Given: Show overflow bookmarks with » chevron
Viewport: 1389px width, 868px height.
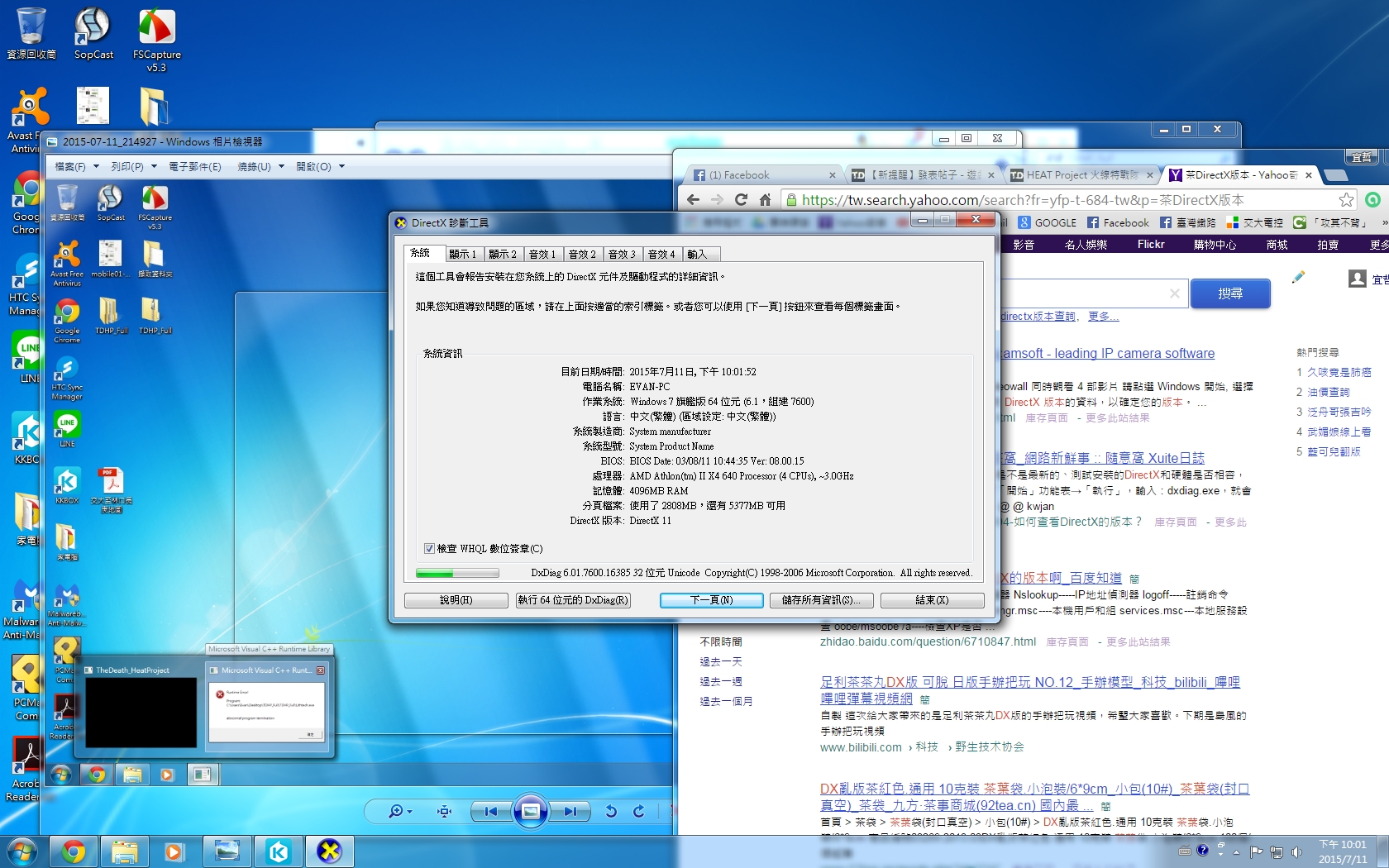Looking at the screenshot, I should pyautogui.click(x=1384, y=222).
